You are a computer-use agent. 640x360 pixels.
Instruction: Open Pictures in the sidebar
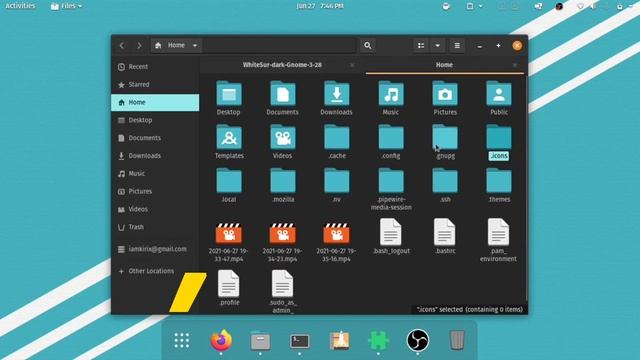pos(155,191)
